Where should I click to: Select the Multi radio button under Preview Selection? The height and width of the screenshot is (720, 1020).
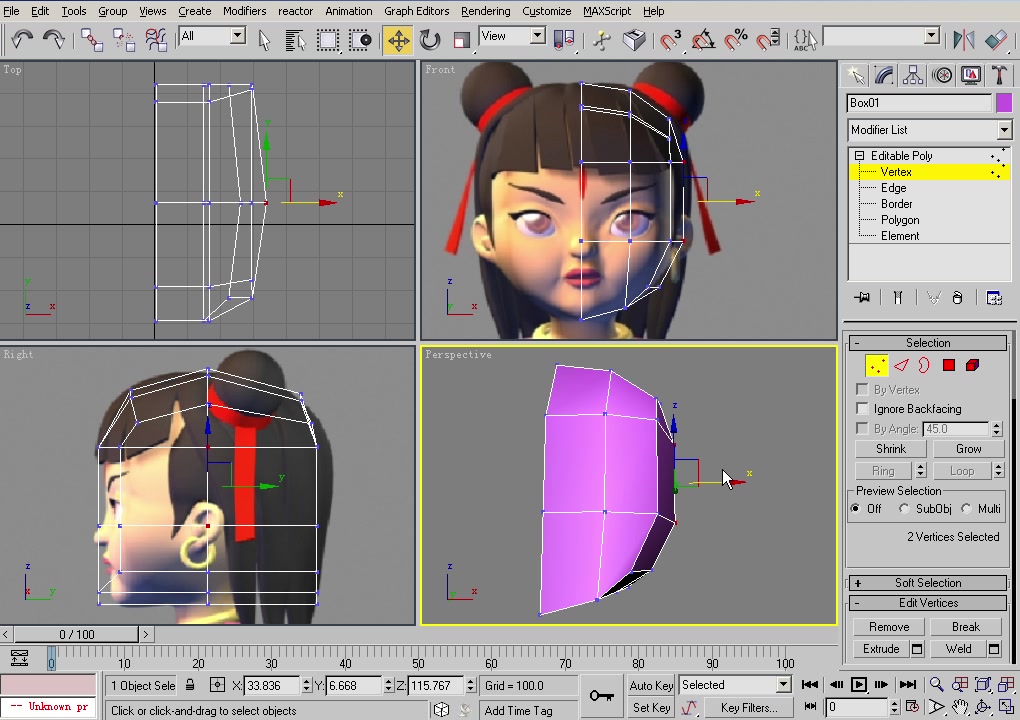pyautogui.click(x=966, y=508)
